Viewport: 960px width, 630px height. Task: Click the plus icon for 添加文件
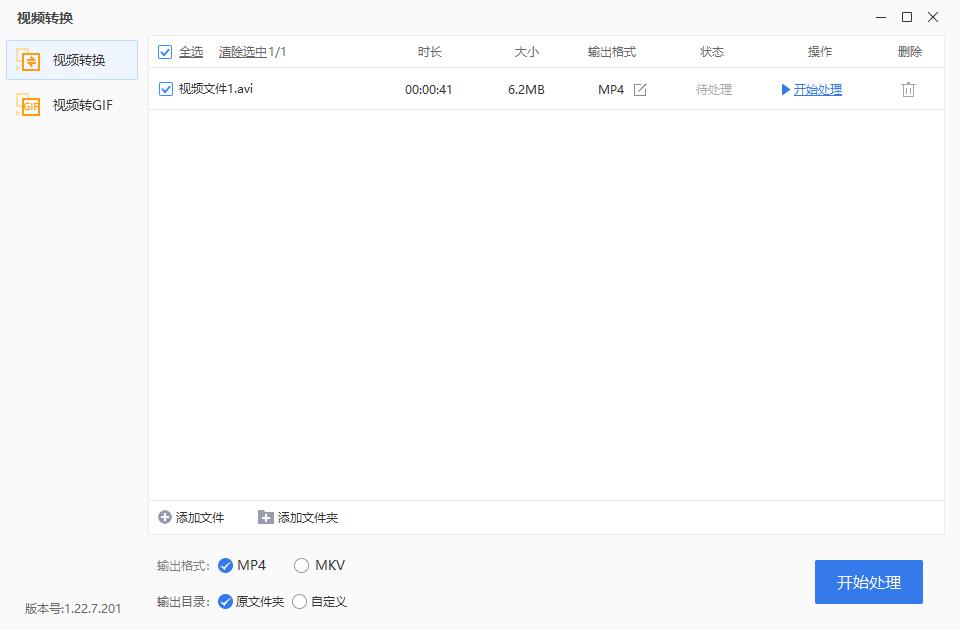coord(165,517)
